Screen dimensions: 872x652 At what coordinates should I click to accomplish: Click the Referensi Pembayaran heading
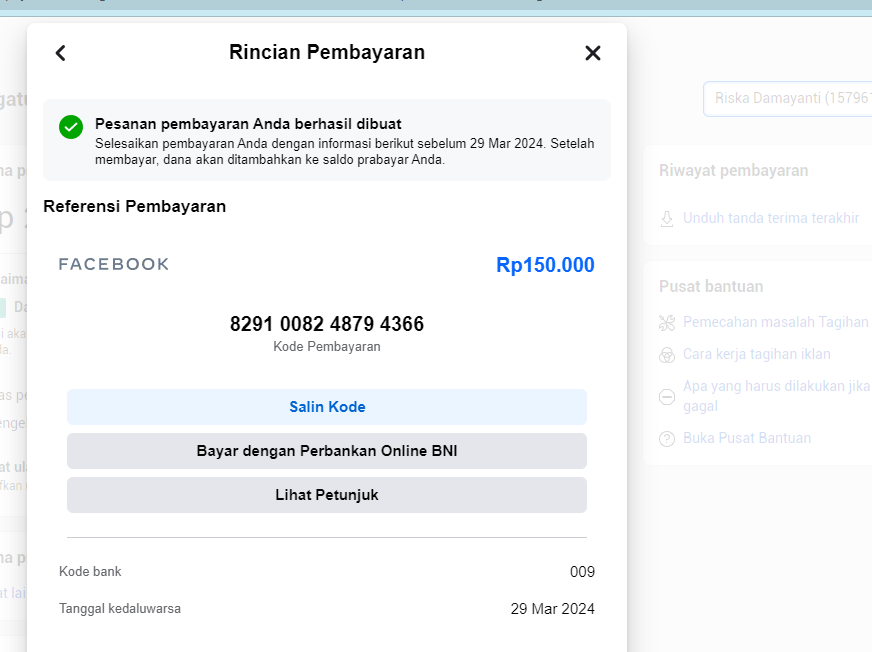pos(135,206)
